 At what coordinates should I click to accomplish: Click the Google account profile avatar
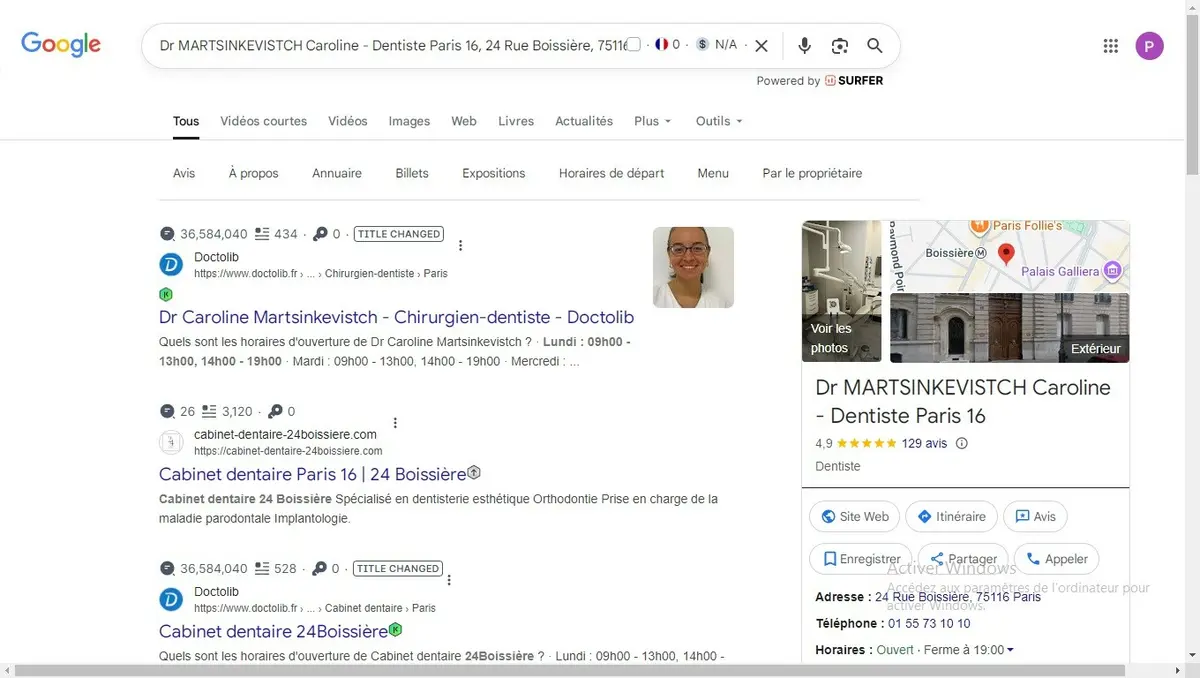click(1149, 46)
